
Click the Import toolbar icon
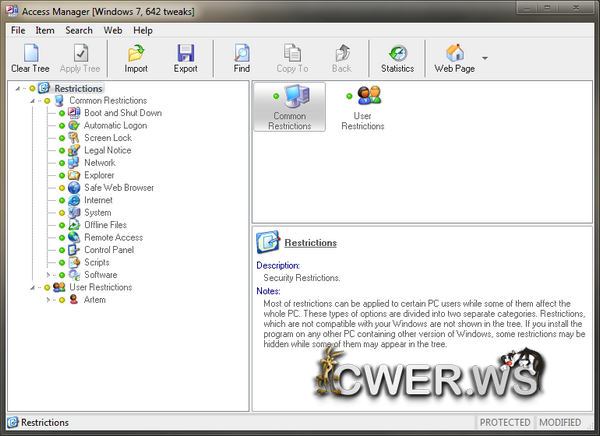point(136,53)
